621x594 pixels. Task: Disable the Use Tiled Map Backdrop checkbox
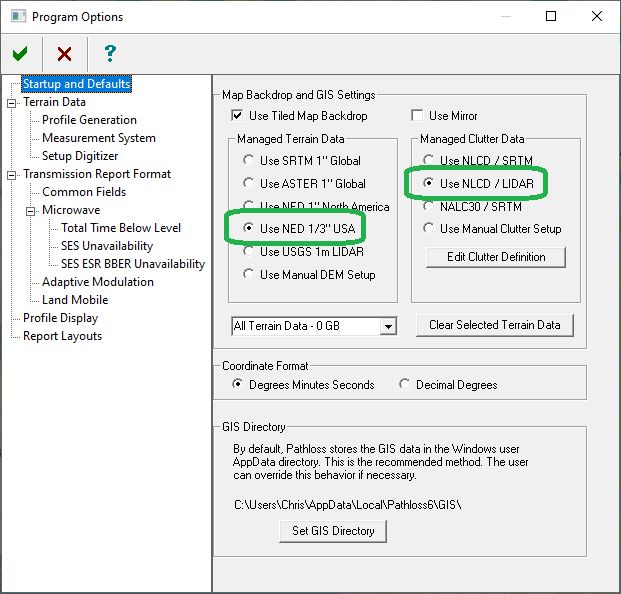[x=237, y=116]
